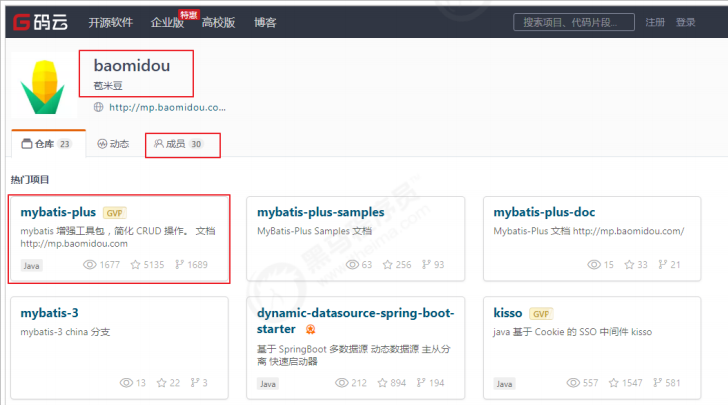
Task: Click the java 基于 Cookie 的 SSO description
Action: (x=572, y=332)
